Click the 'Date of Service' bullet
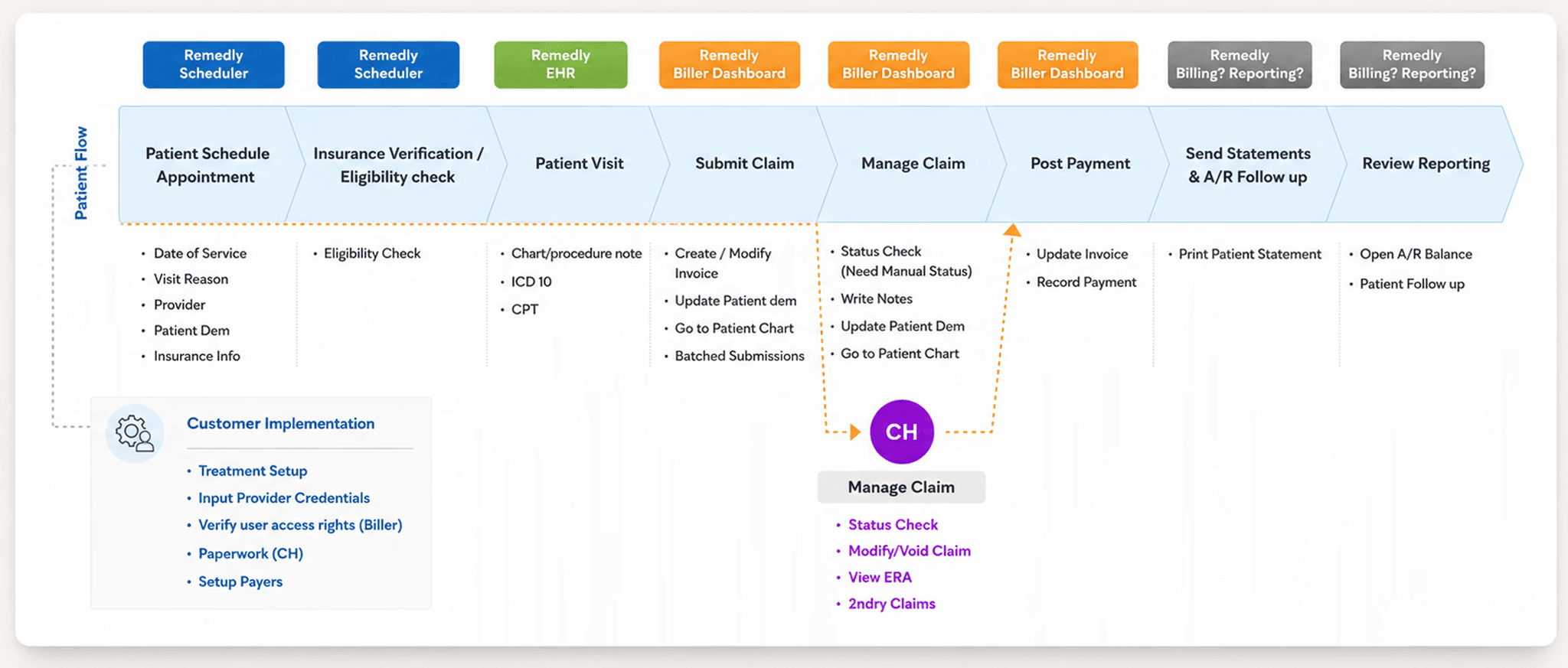This screenshot has width=1568, height=668. click(x=200, y=253)
